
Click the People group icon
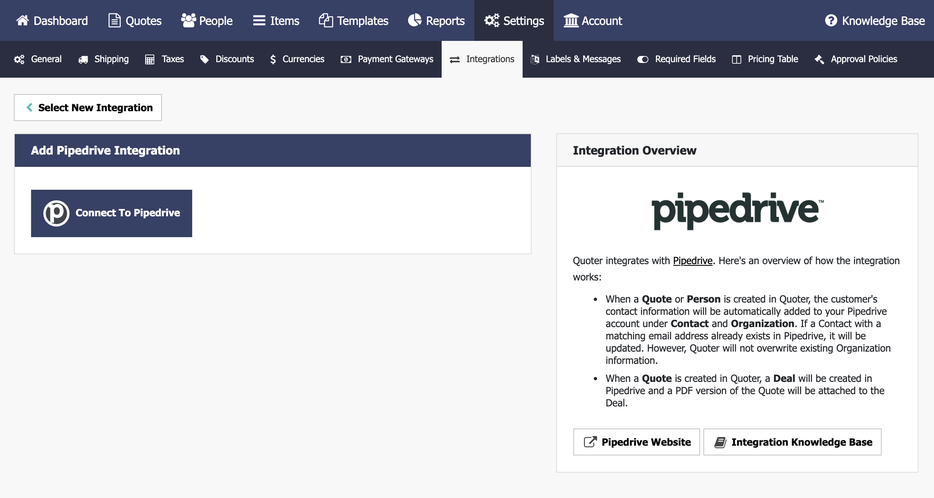click(x=188, y=21)
